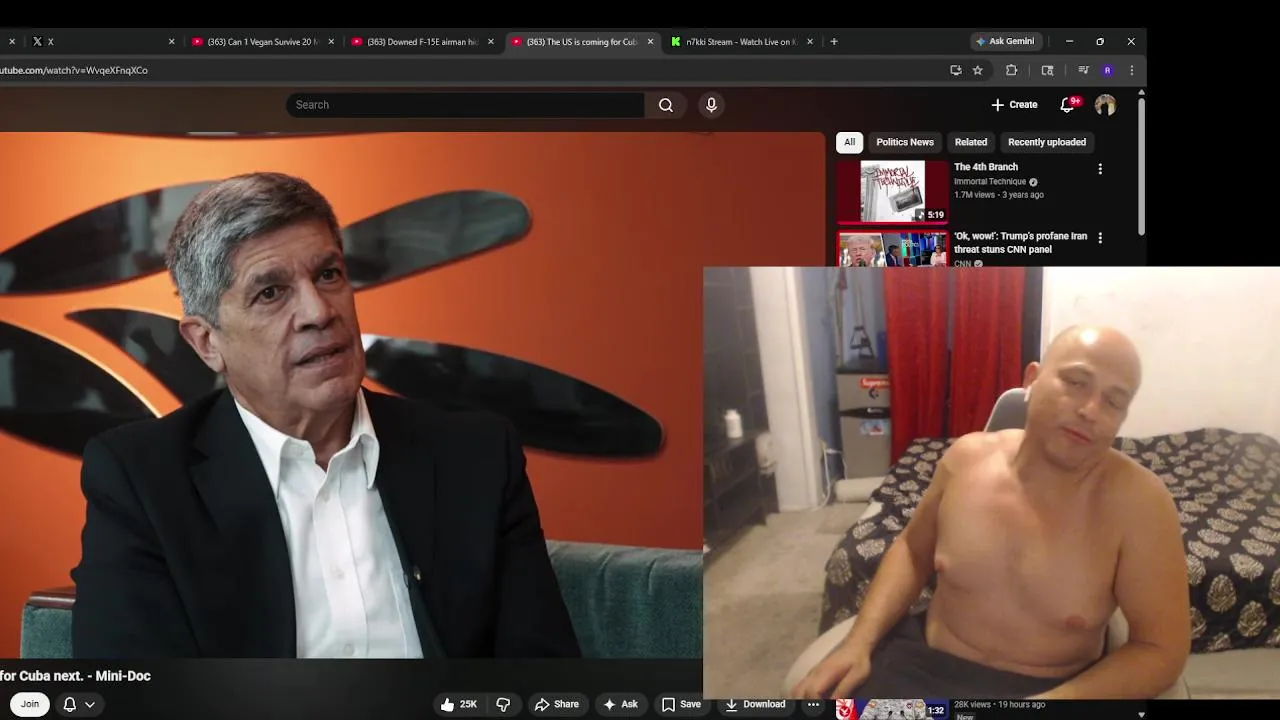Open the Chrome three-dot menu
Image resolution: width=1280 pixels, height=720 pixels.
[1131, 70]
